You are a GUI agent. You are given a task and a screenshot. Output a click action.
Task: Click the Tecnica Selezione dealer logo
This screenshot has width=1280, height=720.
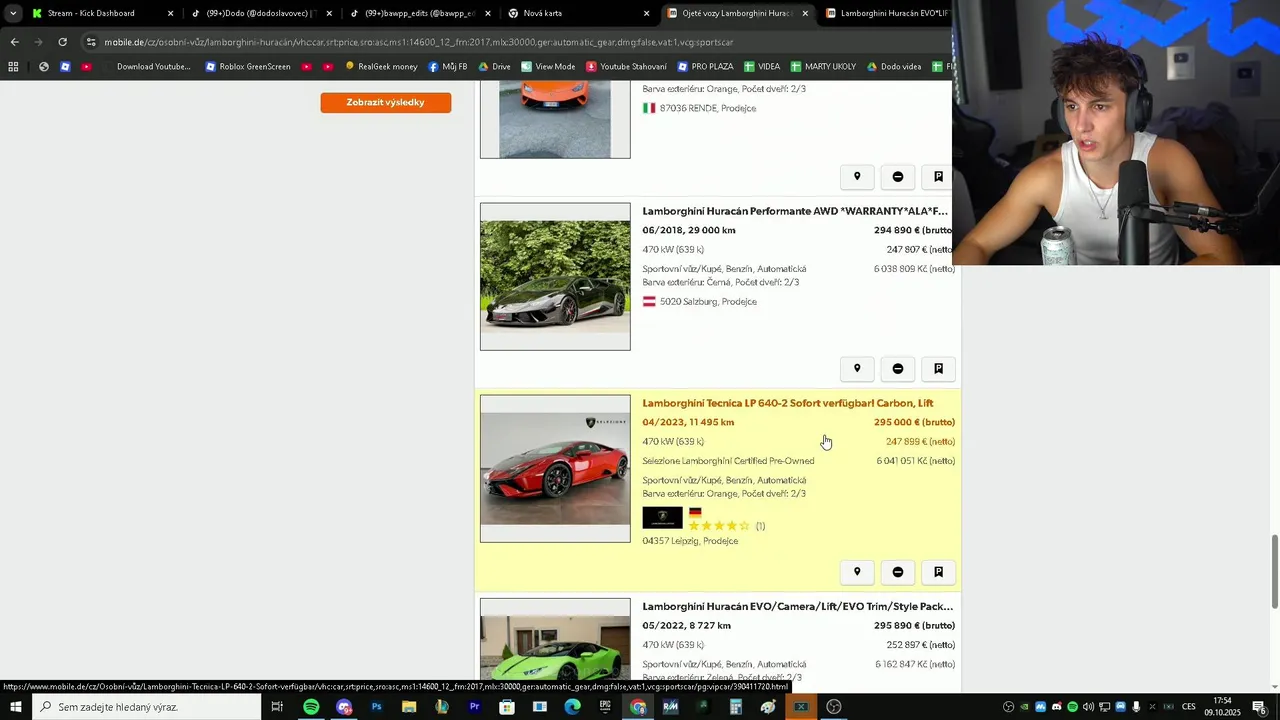(662, 518)
